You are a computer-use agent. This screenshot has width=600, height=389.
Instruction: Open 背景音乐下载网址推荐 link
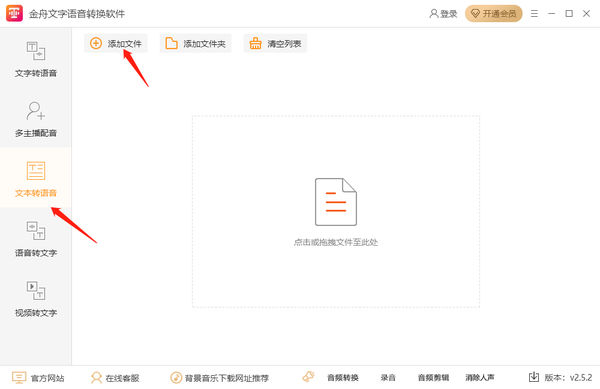tap(219, 378)
